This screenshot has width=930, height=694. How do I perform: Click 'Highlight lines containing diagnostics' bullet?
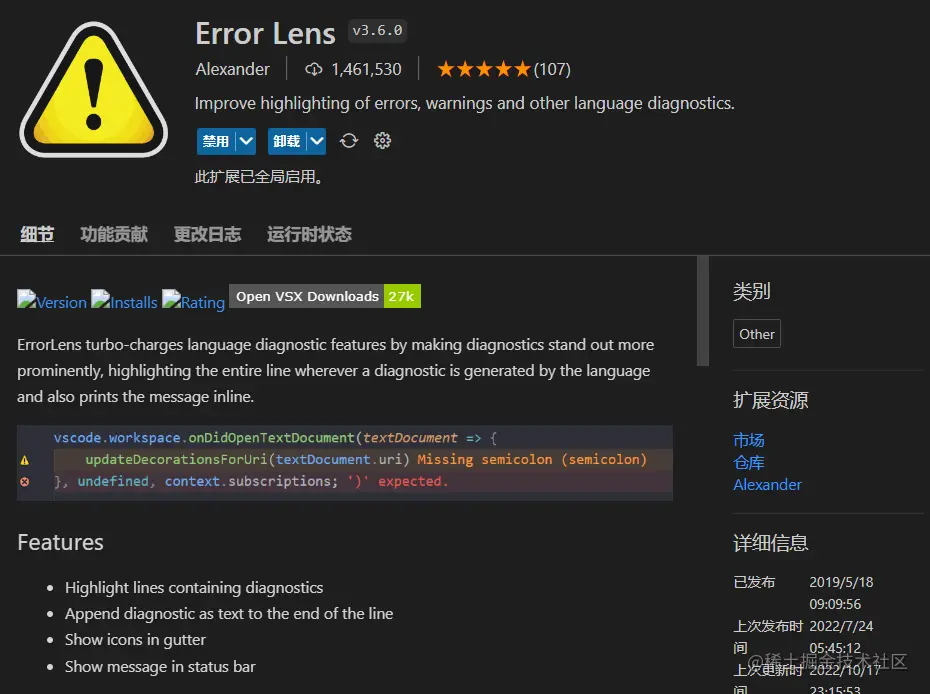click(x=194, y=588)
